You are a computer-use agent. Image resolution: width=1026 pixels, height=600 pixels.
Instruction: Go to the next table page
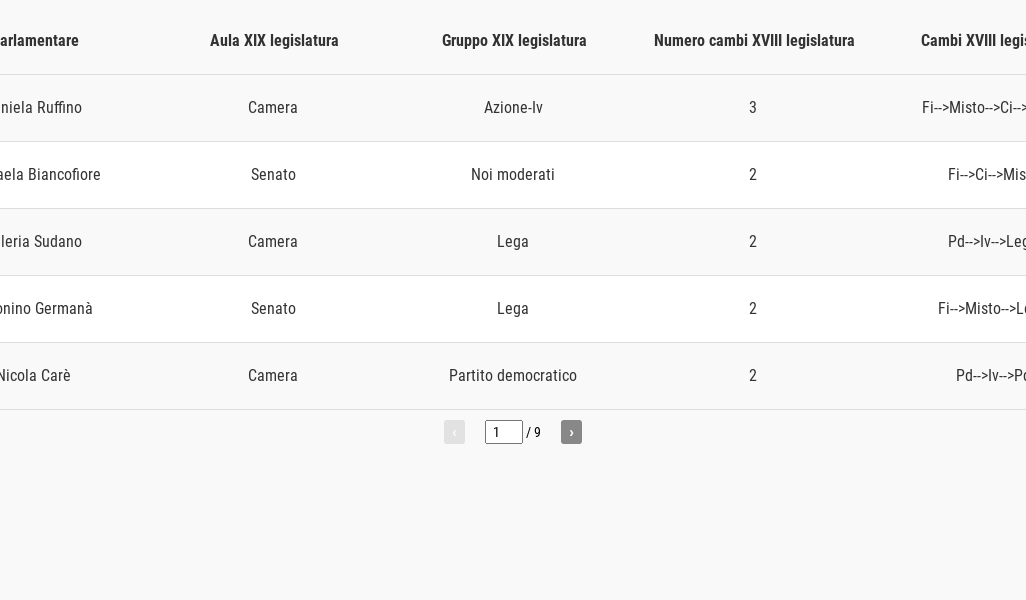(x=571, y=432)
